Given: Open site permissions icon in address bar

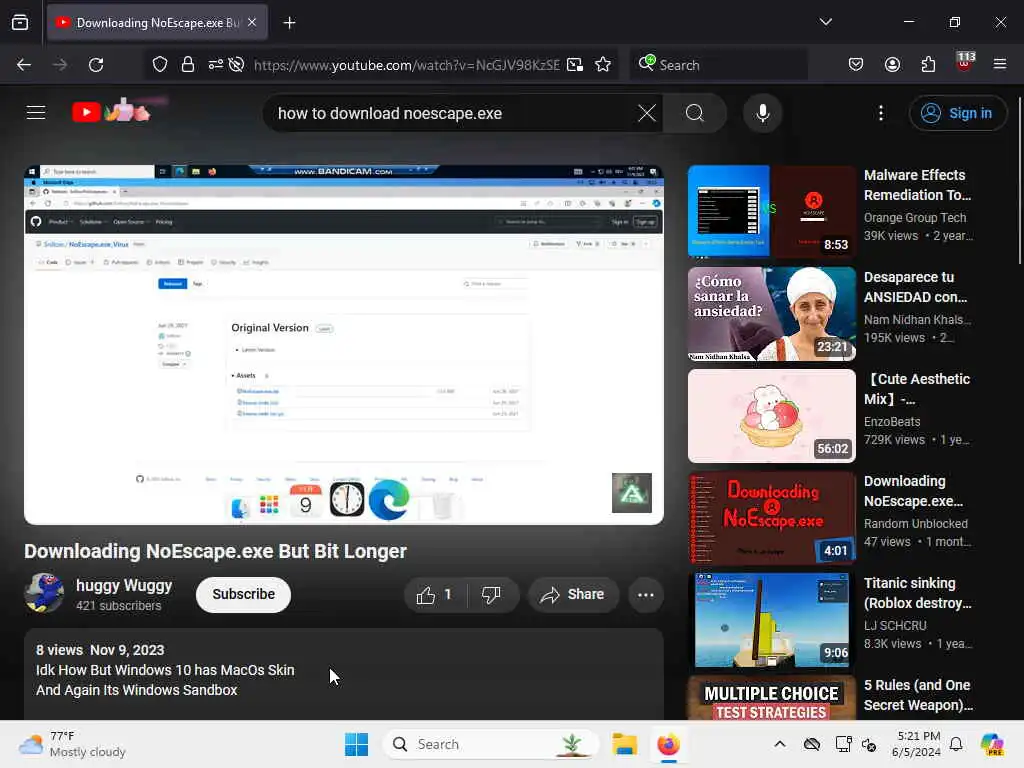Looking at the screenshot, I should coord(216,65).
